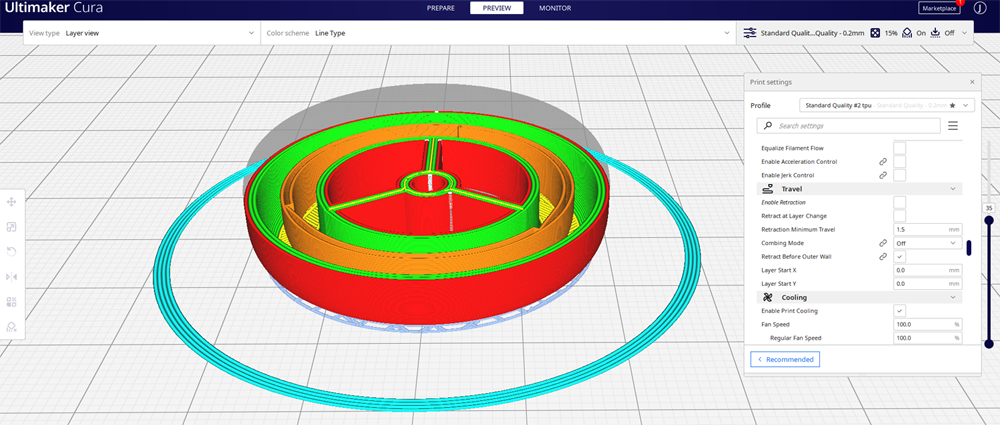
Task: Check Retract at Layer Change
Action: coord(899,216)
